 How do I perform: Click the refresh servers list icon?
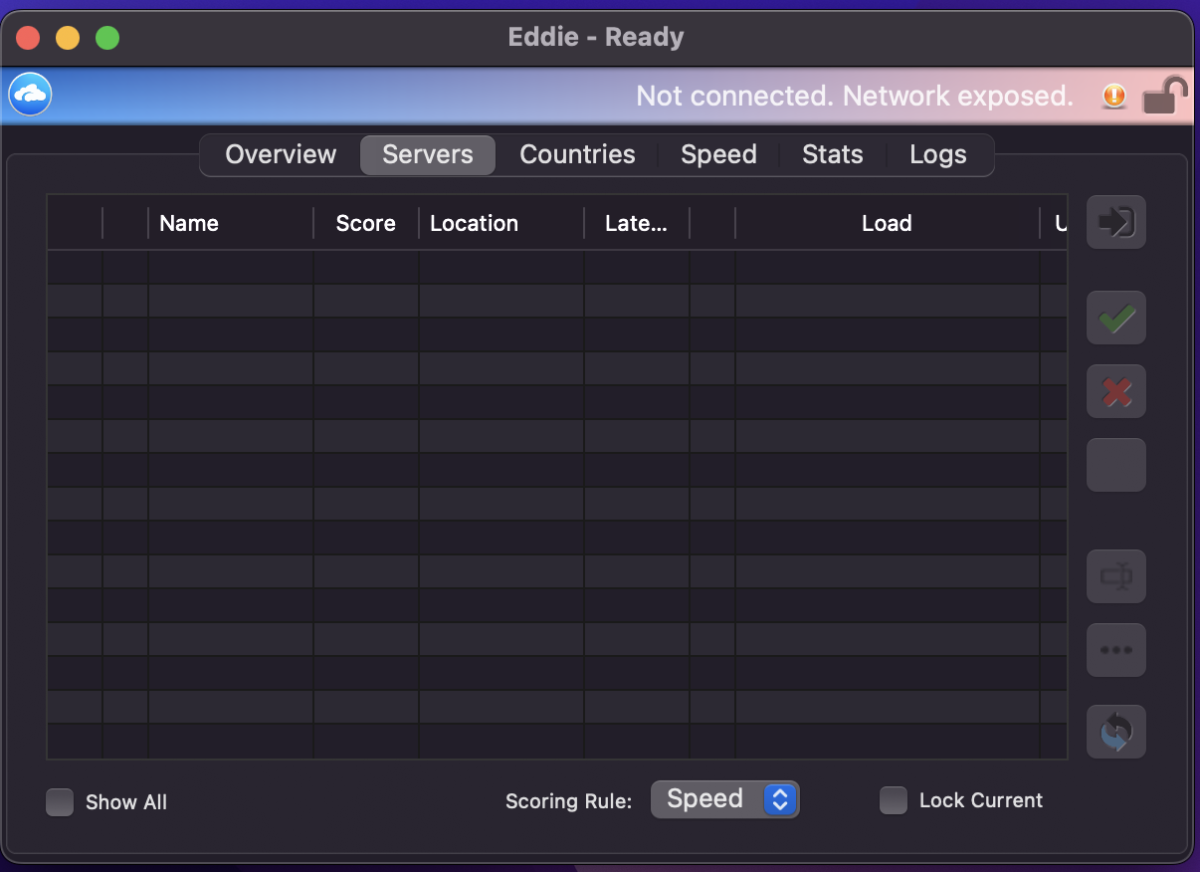pyautogui.click(x=1116, y=732)
